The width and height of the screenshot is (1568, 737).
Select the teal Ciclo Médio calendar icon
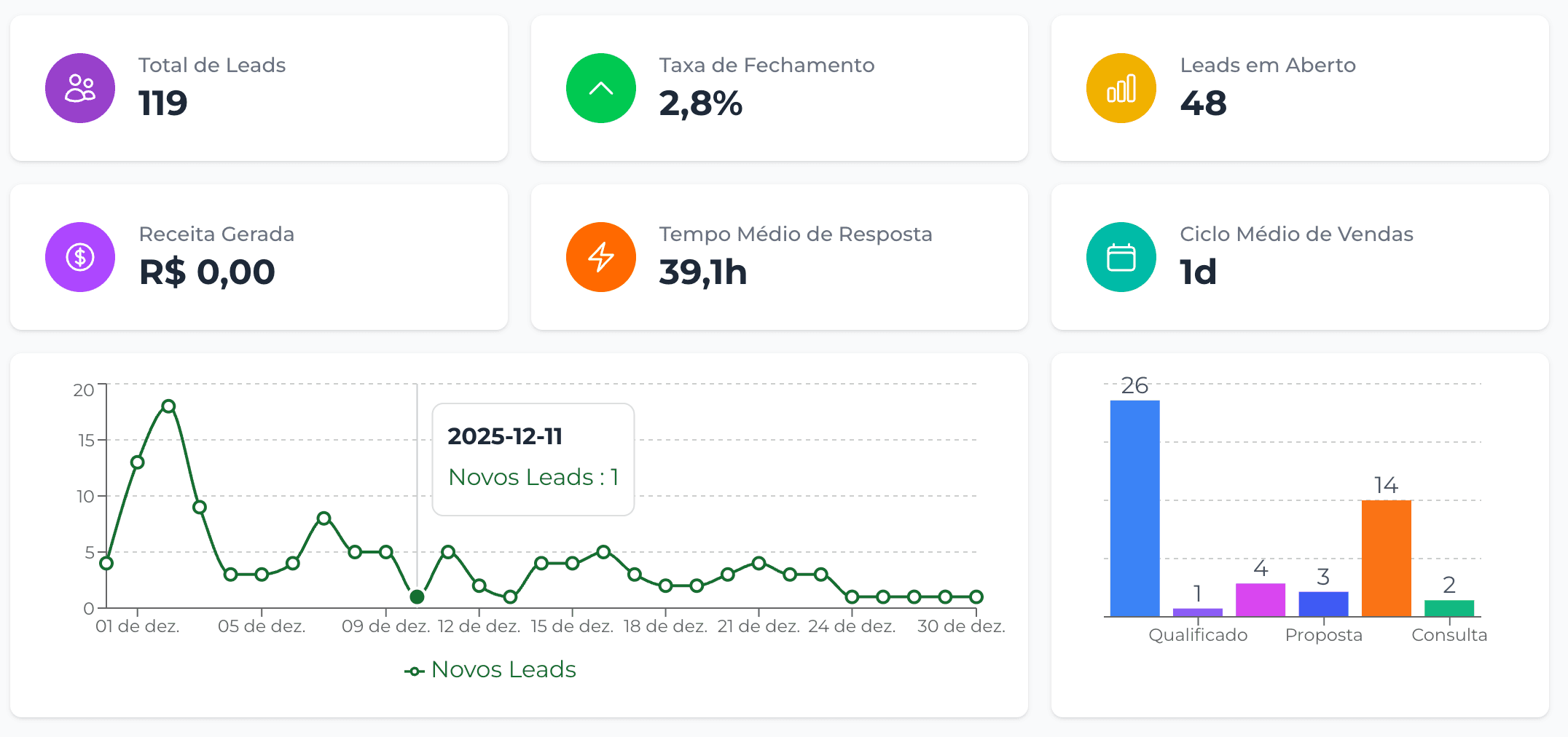click(x=1121, y=257)
